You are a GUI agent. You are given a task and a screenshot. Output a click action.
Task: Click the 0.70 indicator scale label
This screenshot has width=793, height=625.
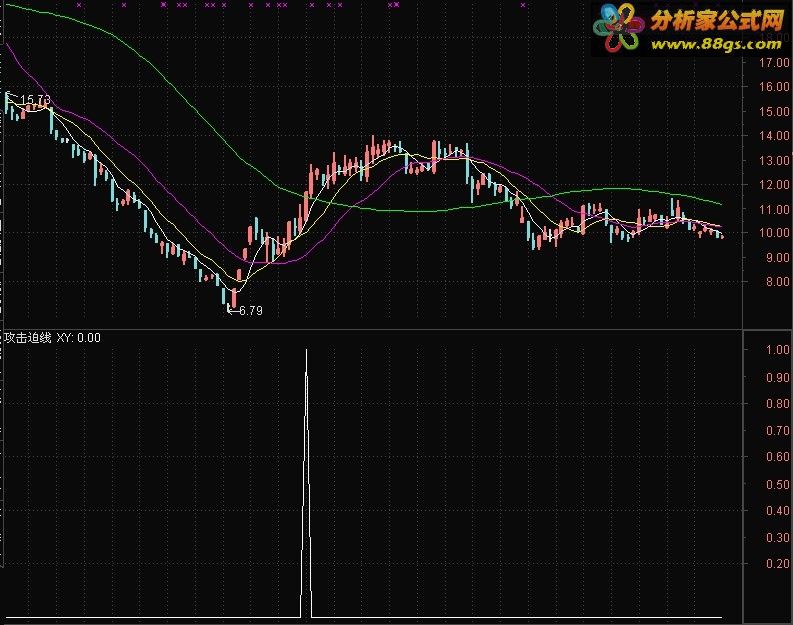click(777, 430)
